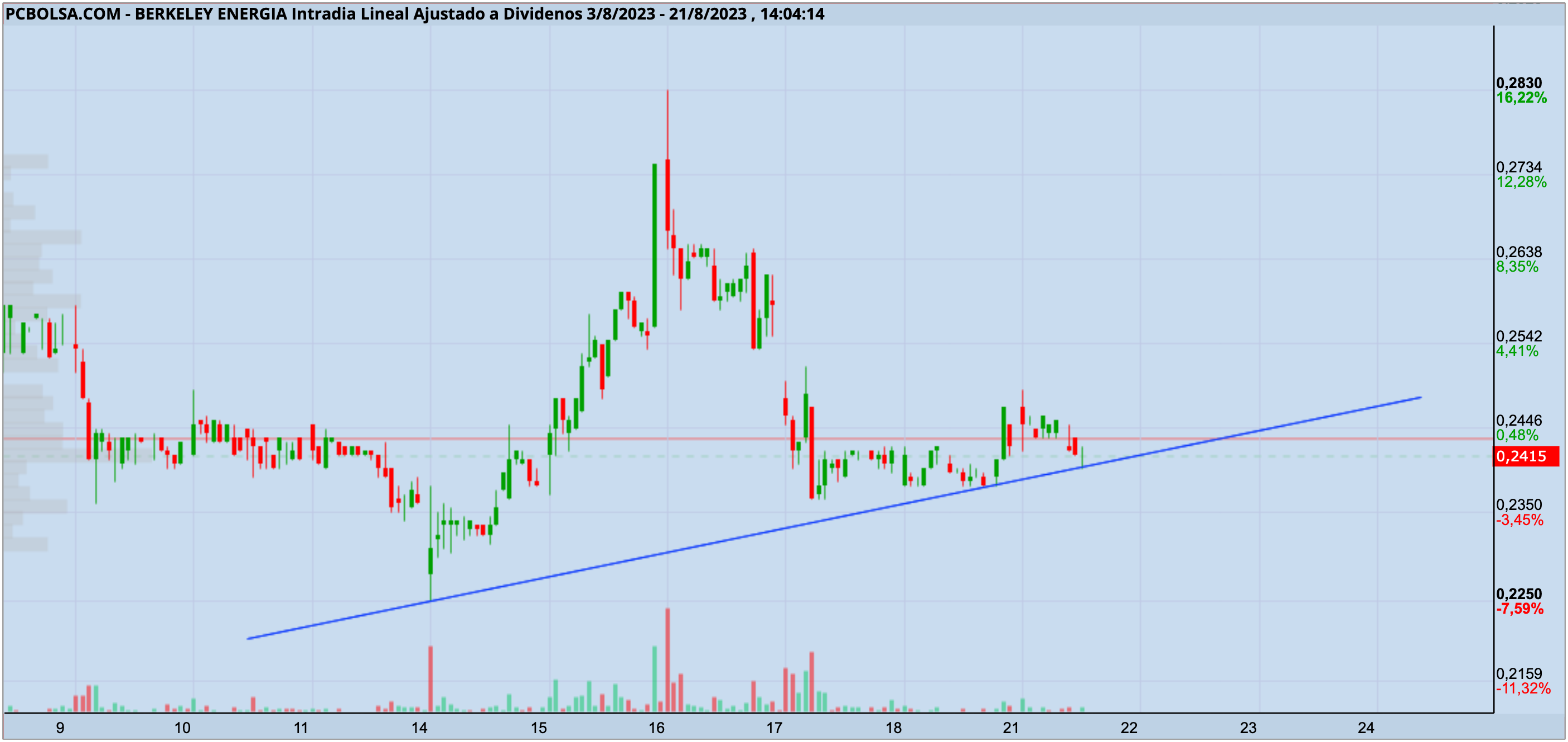1568x742 pixels.
Task: Click date label 11 on time axis
Action: tap(301, 727)
